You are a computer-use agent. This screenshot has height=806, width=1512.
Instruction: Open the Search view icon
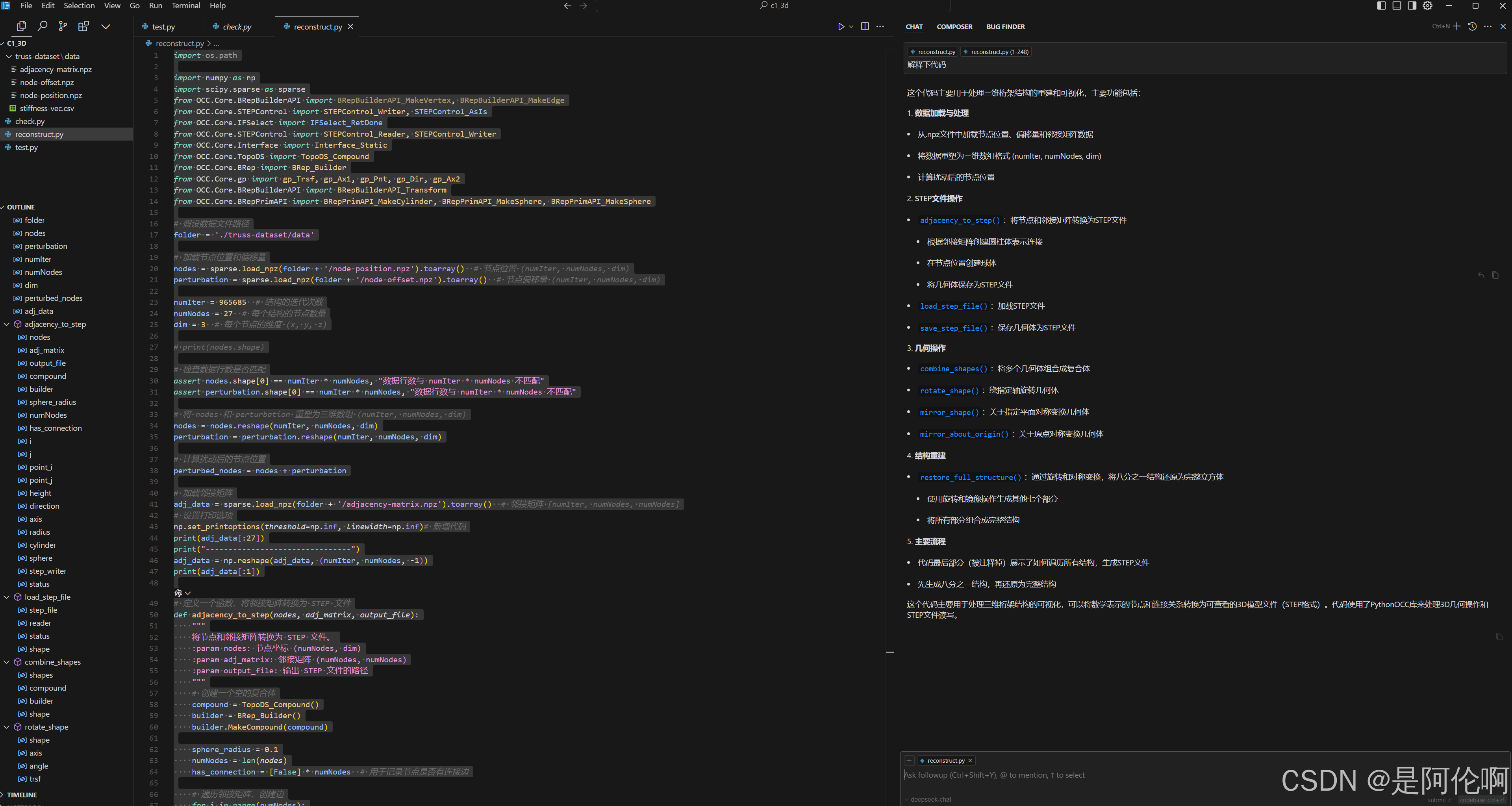coord(42,26)
